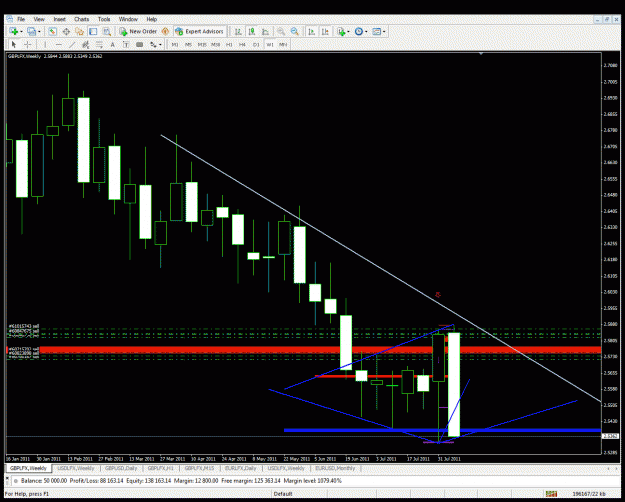Viewport: 625px width, 502px height.
Task: Open the Periods clock icon
Action: coord(358,31)
